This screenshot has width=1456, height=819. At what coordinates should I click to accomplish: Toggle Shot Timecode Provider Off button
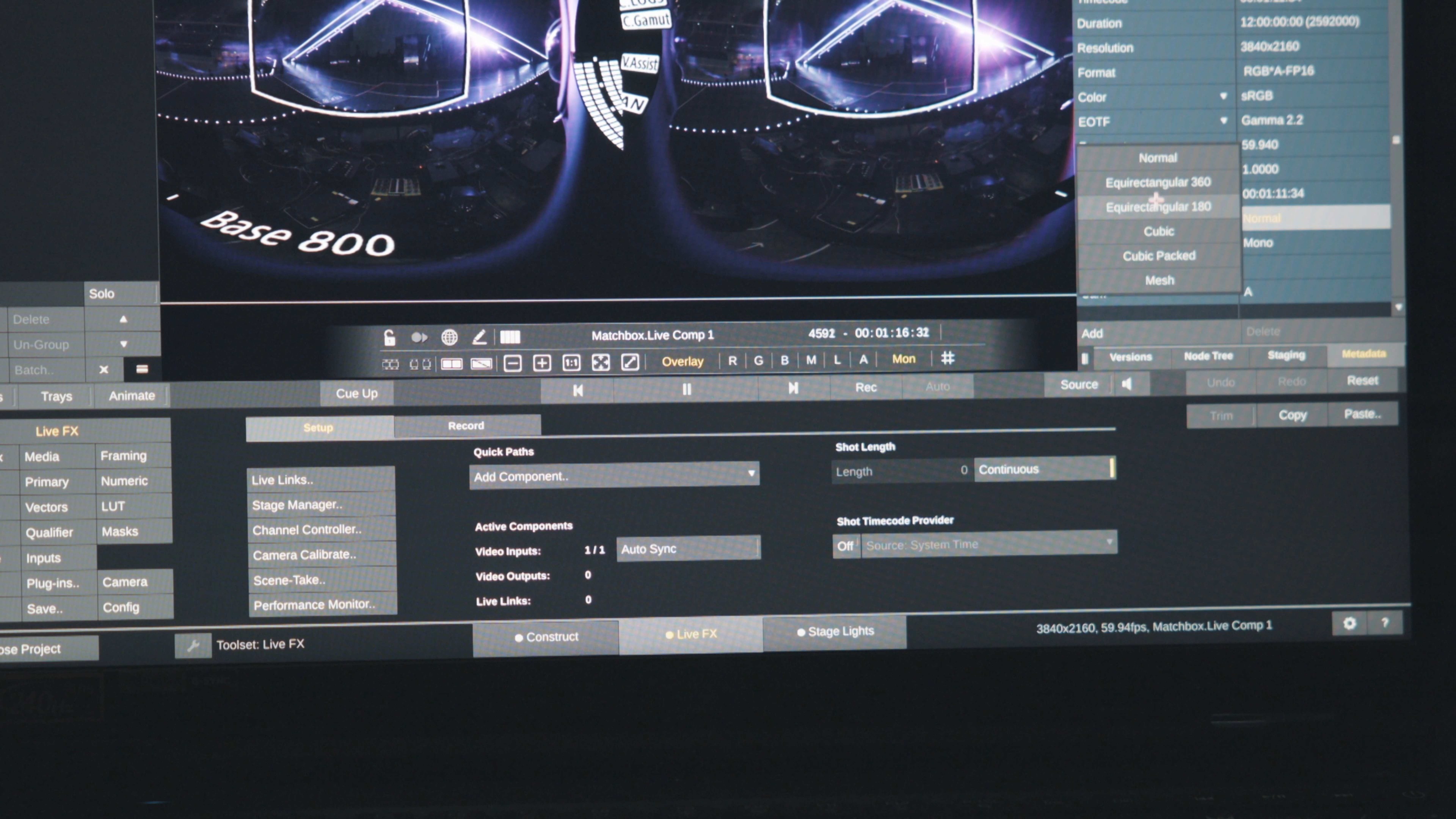[x=846, y=546]
